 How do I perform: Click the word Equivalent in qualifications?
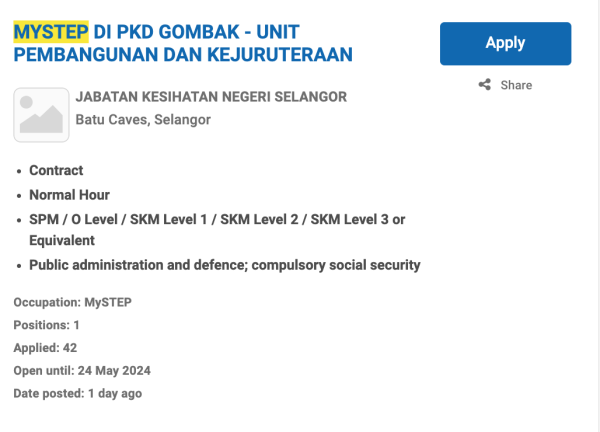coord(61,241)
